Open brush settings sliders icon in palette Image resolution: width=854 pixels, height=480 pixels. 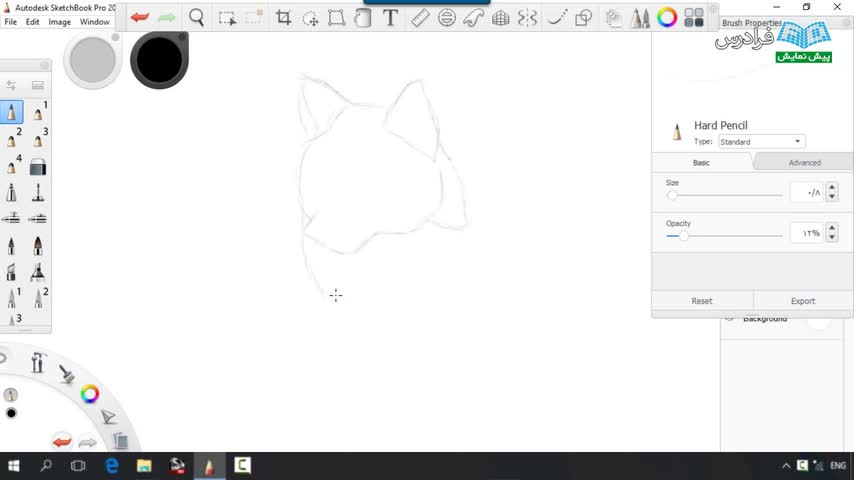coord(11,85)
